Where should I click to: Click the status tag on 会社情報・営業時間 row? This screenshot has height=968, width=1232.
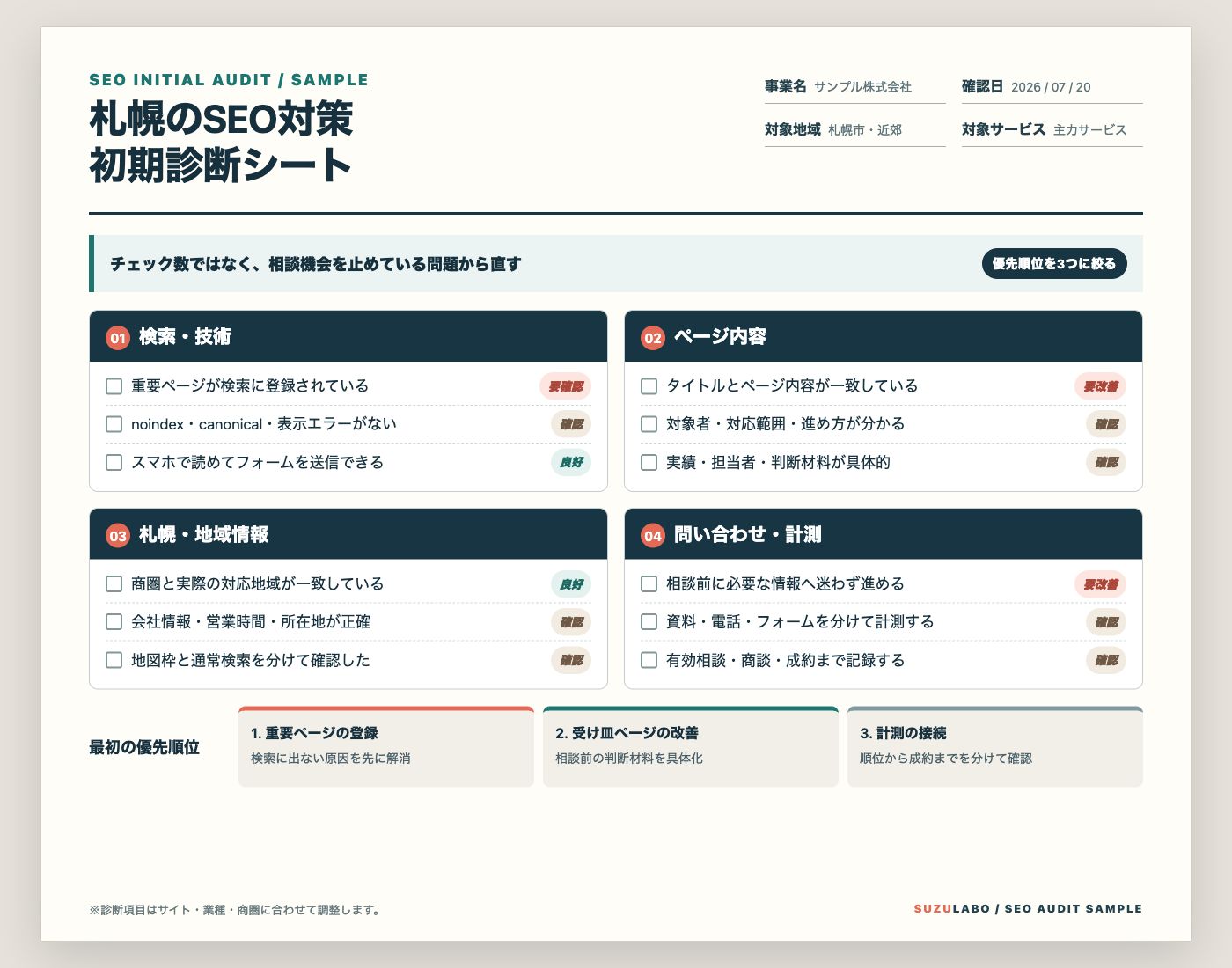tap(571, 622)
